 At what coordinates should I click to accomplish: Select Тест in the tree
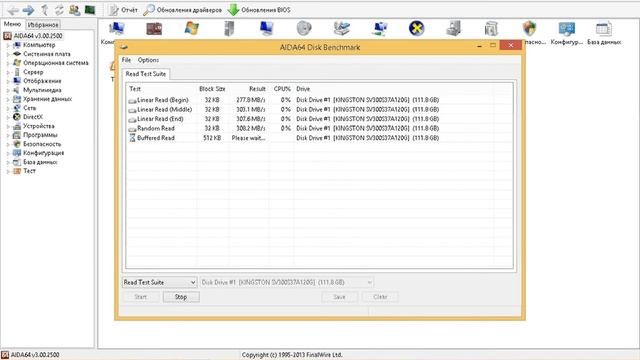29,171
